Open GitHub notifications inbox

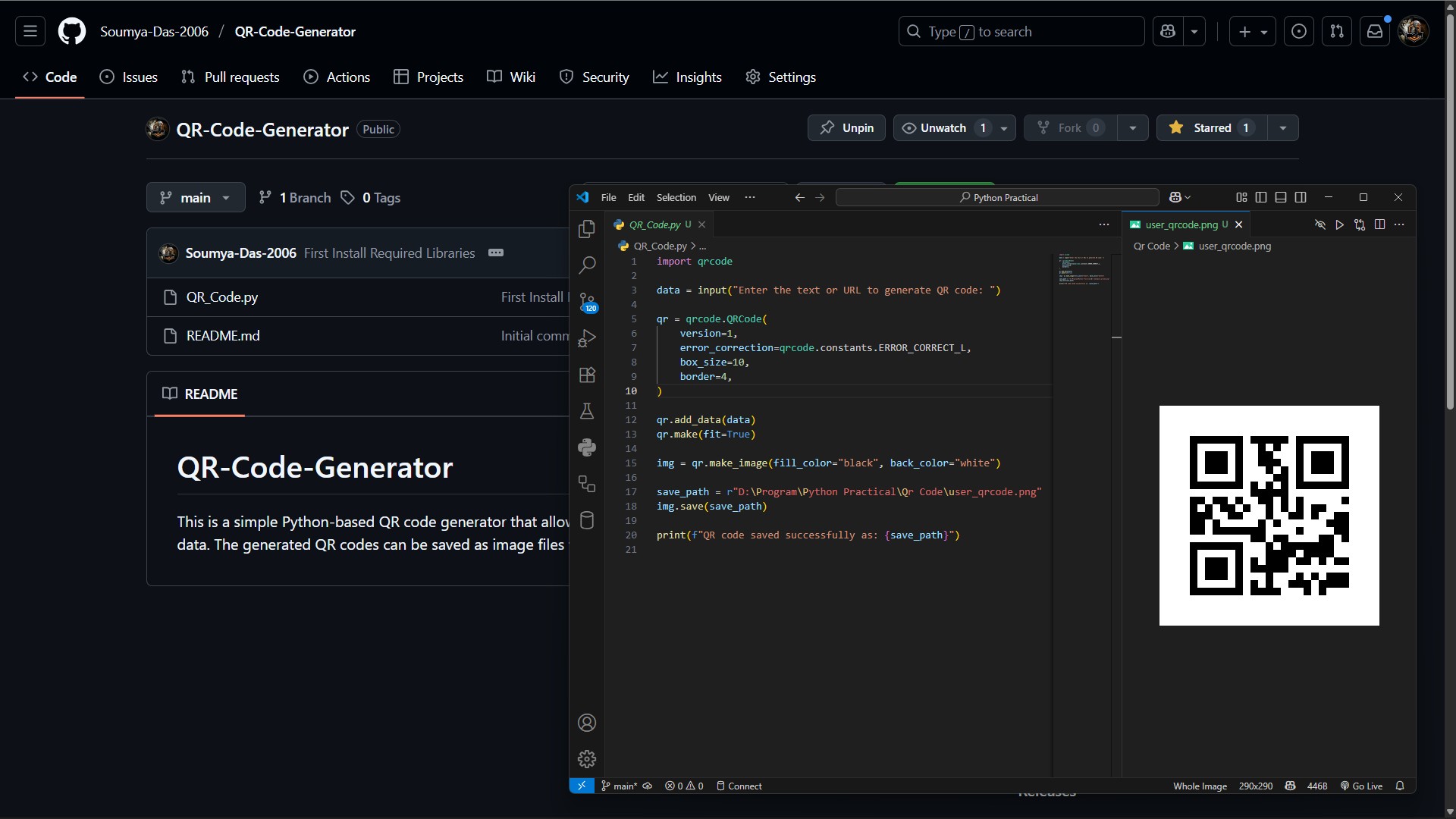pos(1375,32)
